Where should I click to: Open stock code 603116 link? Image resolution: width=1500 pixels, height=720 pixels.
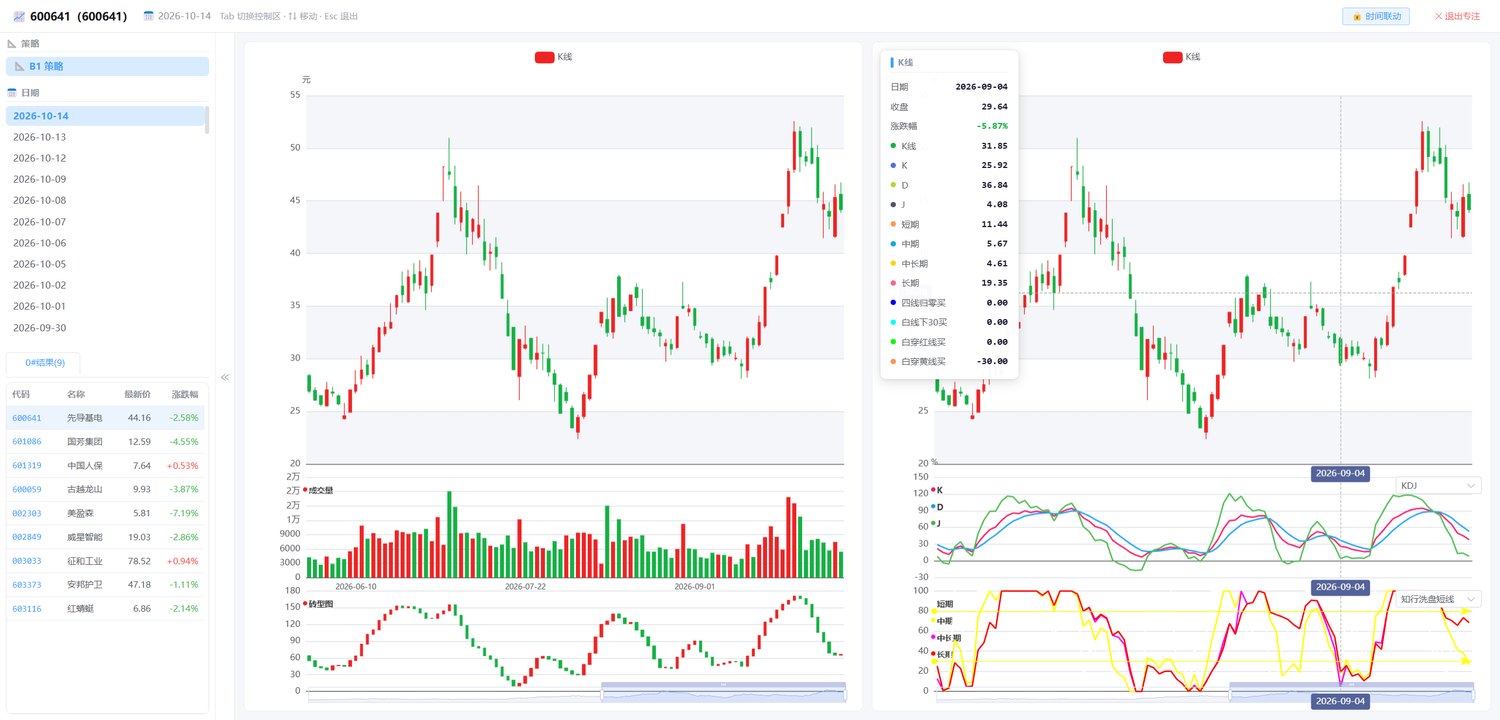tap(27, 608)
